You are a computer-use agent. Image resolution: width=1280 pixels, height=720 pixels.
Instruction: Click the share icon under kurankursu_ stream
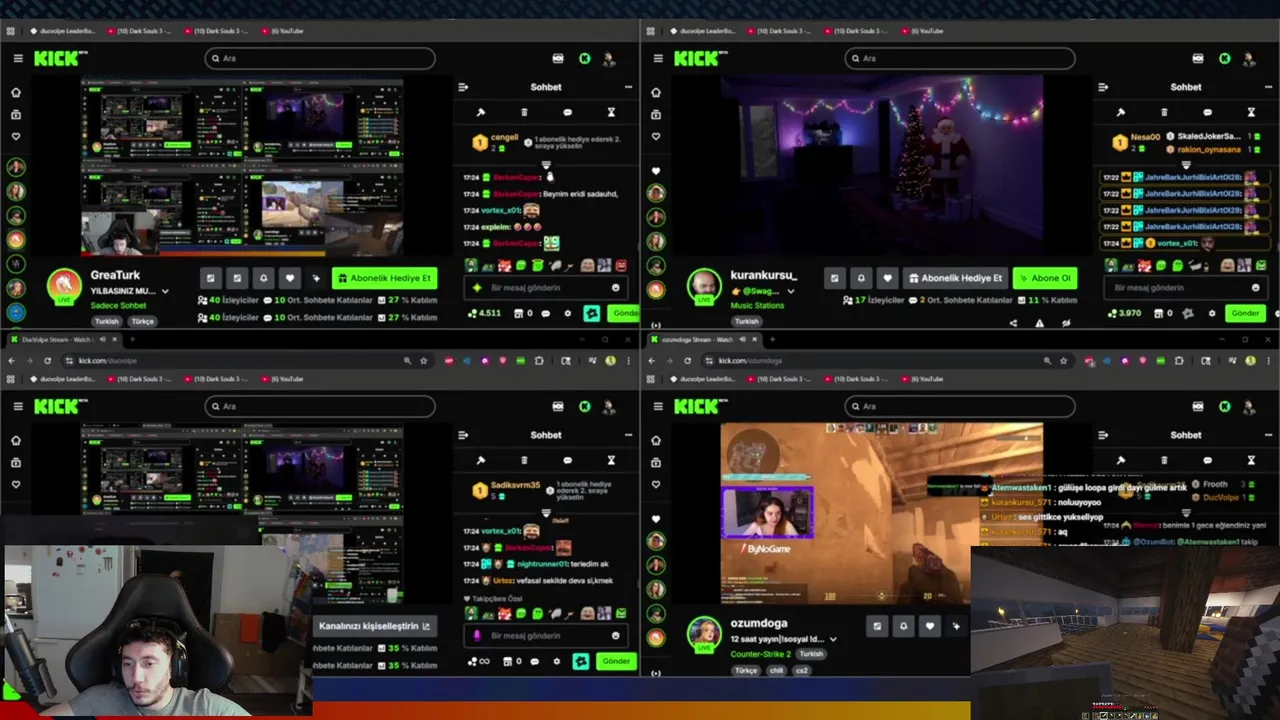tap(1013, 323)
